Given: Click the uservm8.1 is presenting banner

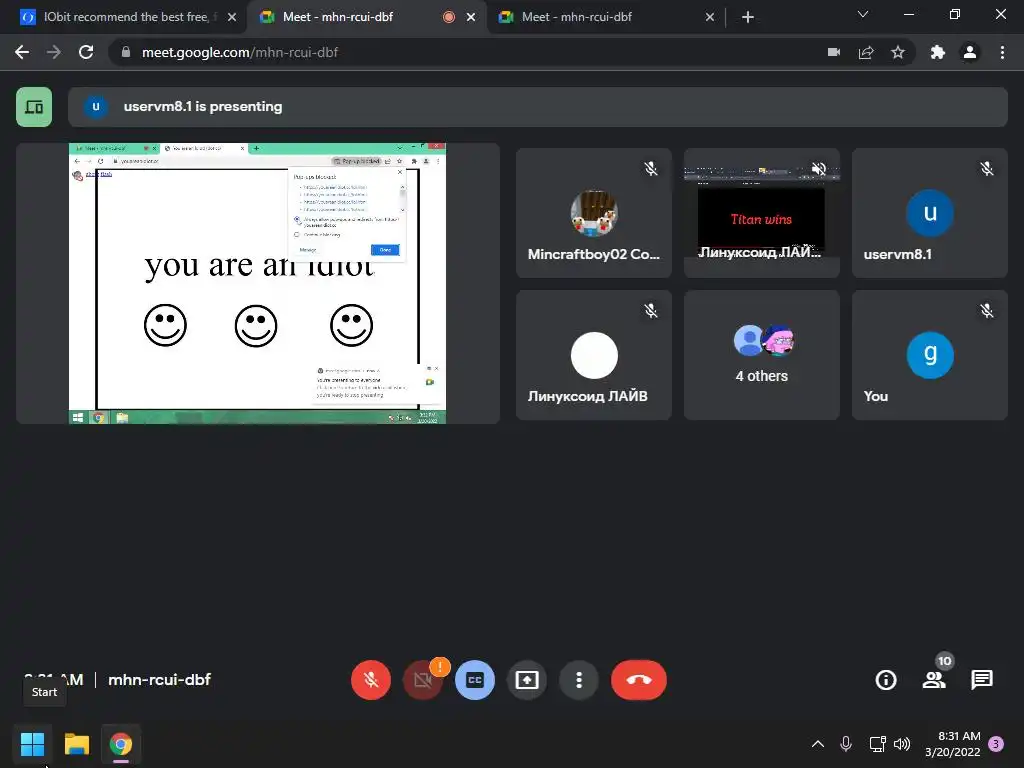Looking at the screenshot, I should pyautogui.click(x=537, y=106).
